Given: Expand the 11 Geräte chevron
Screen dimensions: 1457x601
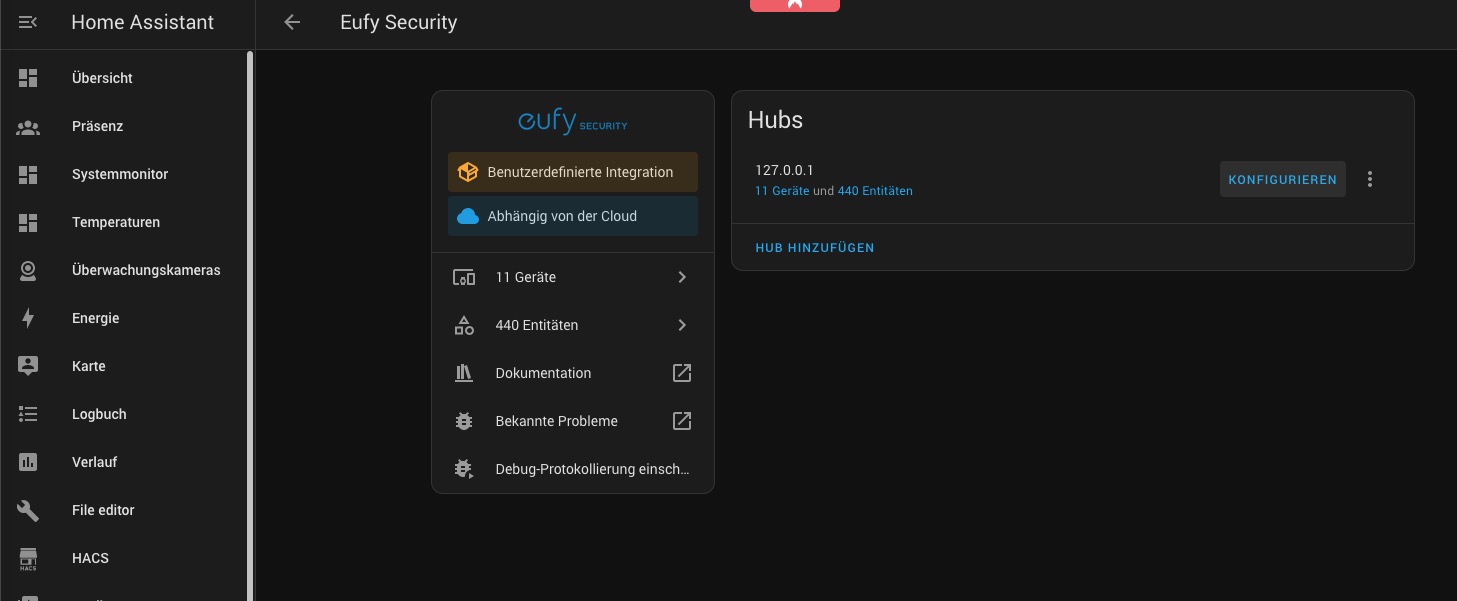Looking at the screenshot, I should click(682, 277).
